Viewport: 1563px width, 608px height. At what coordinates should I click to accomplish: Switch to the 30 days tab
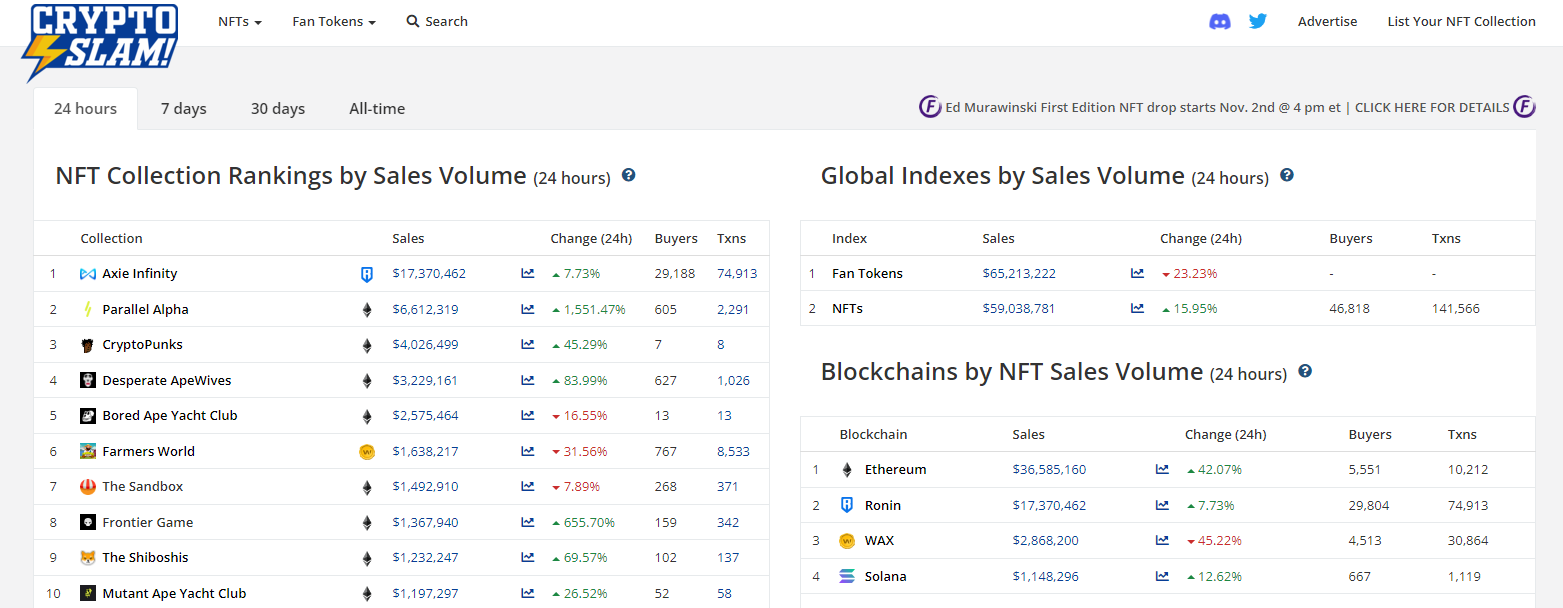coord(277,108)
